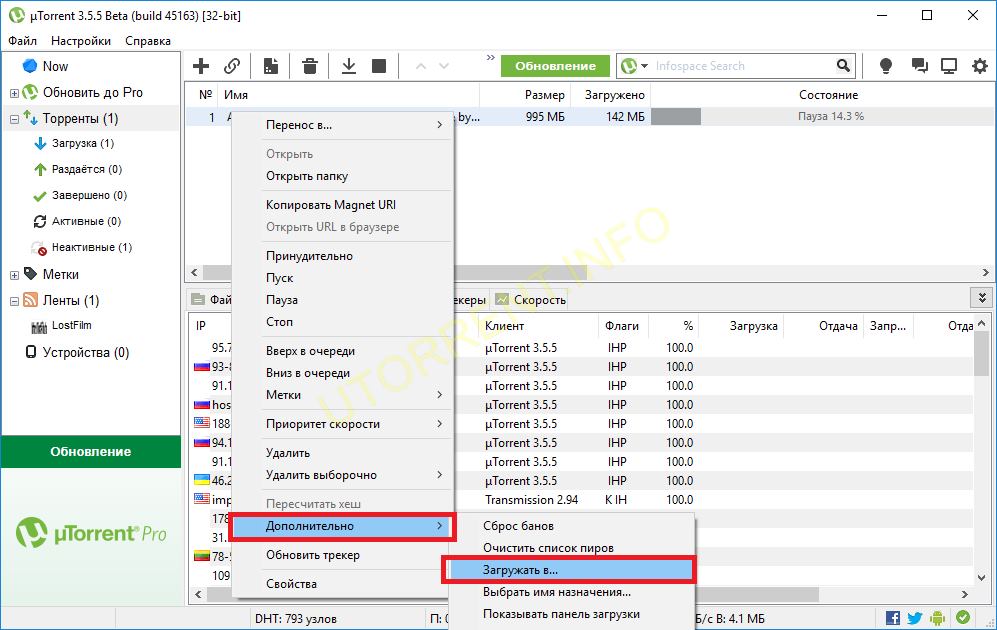
Task: Open Удалить выборочно submenu
Action: [343, 475]
